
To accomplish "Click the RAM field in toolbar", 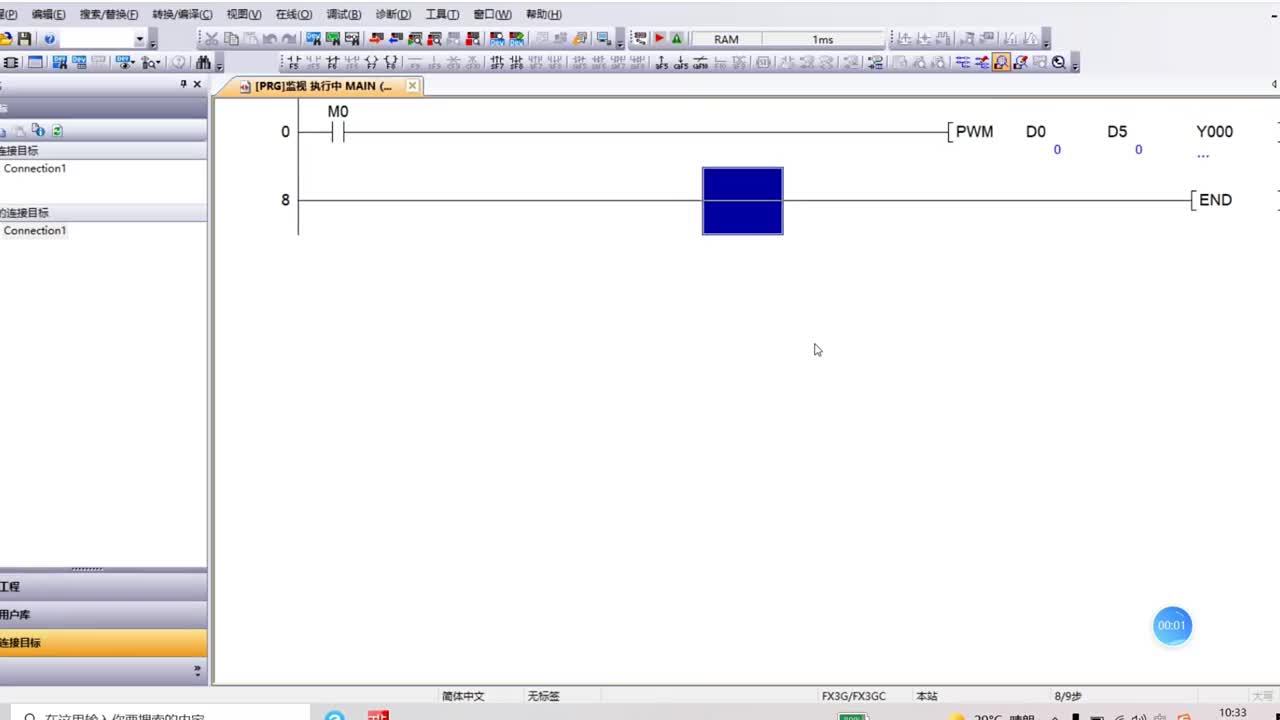I will pos(727,39).
